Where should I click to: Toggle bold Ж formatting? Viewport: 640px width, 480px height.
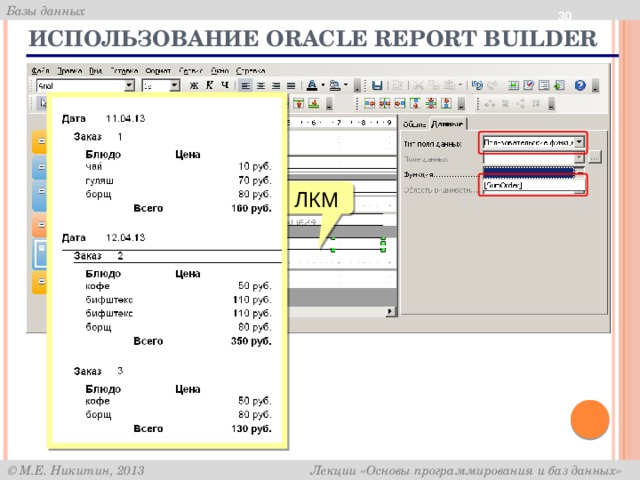pyautogui.click(x=194, y=85)
